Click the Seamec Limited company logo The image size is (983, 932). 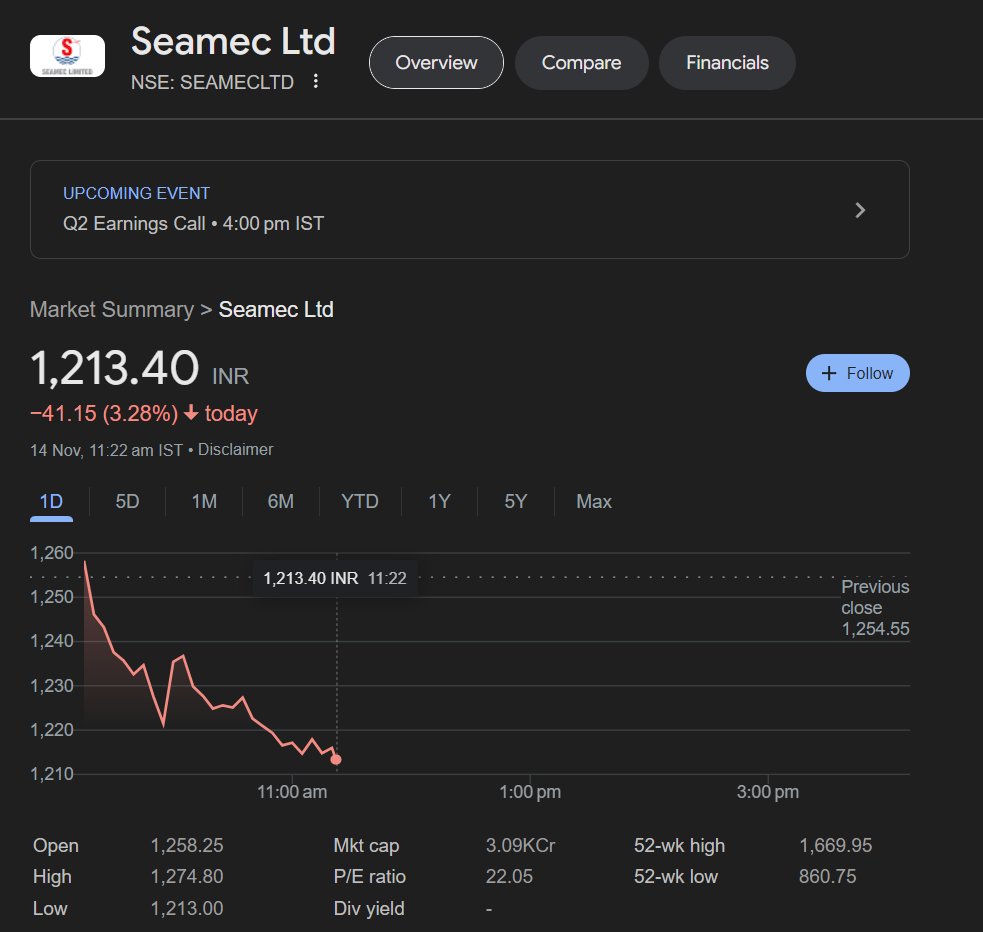[x=67, y=56]
